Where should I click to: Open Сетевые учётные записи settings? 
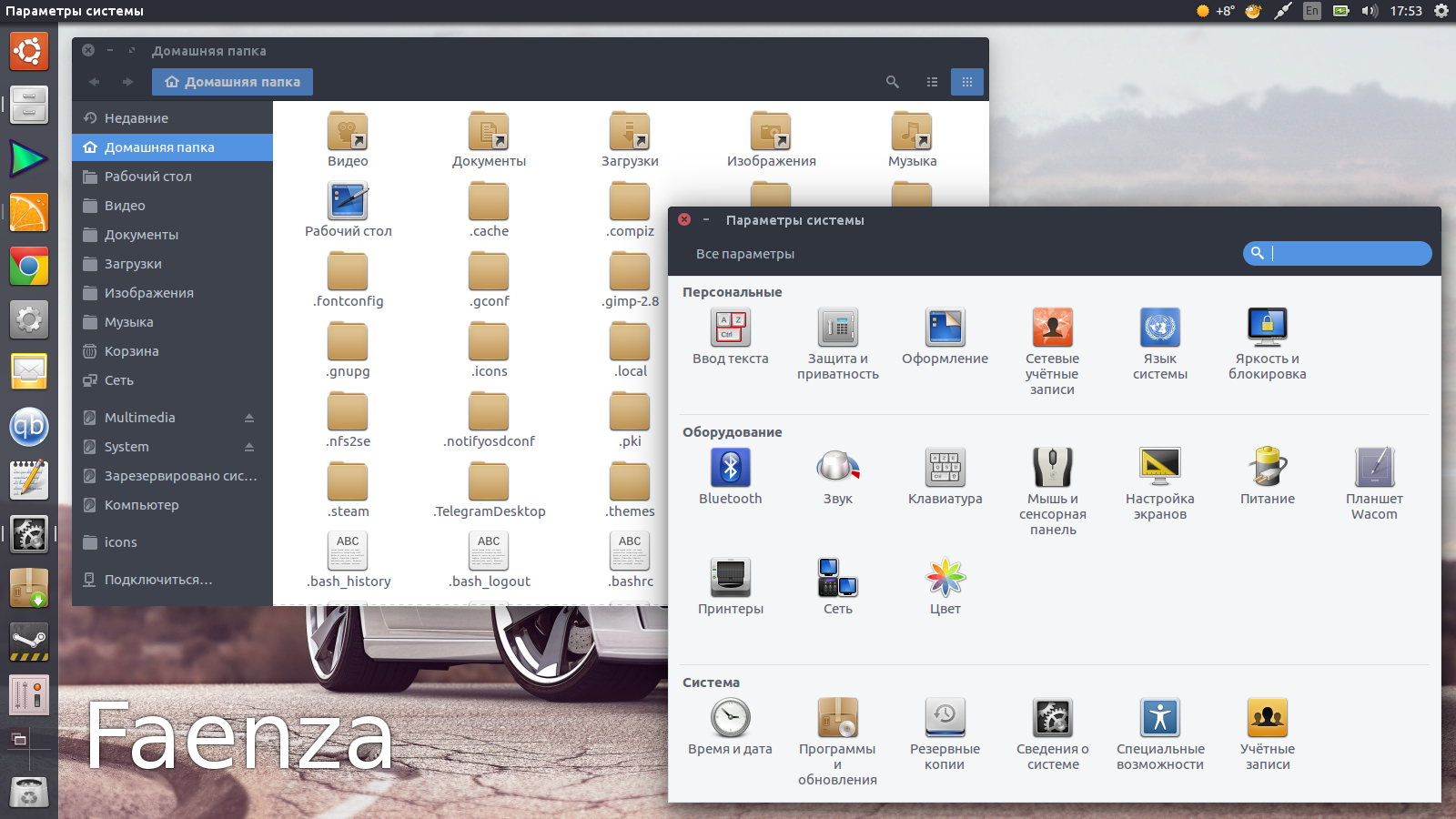pyautogui.click(x=1052, y=328)
